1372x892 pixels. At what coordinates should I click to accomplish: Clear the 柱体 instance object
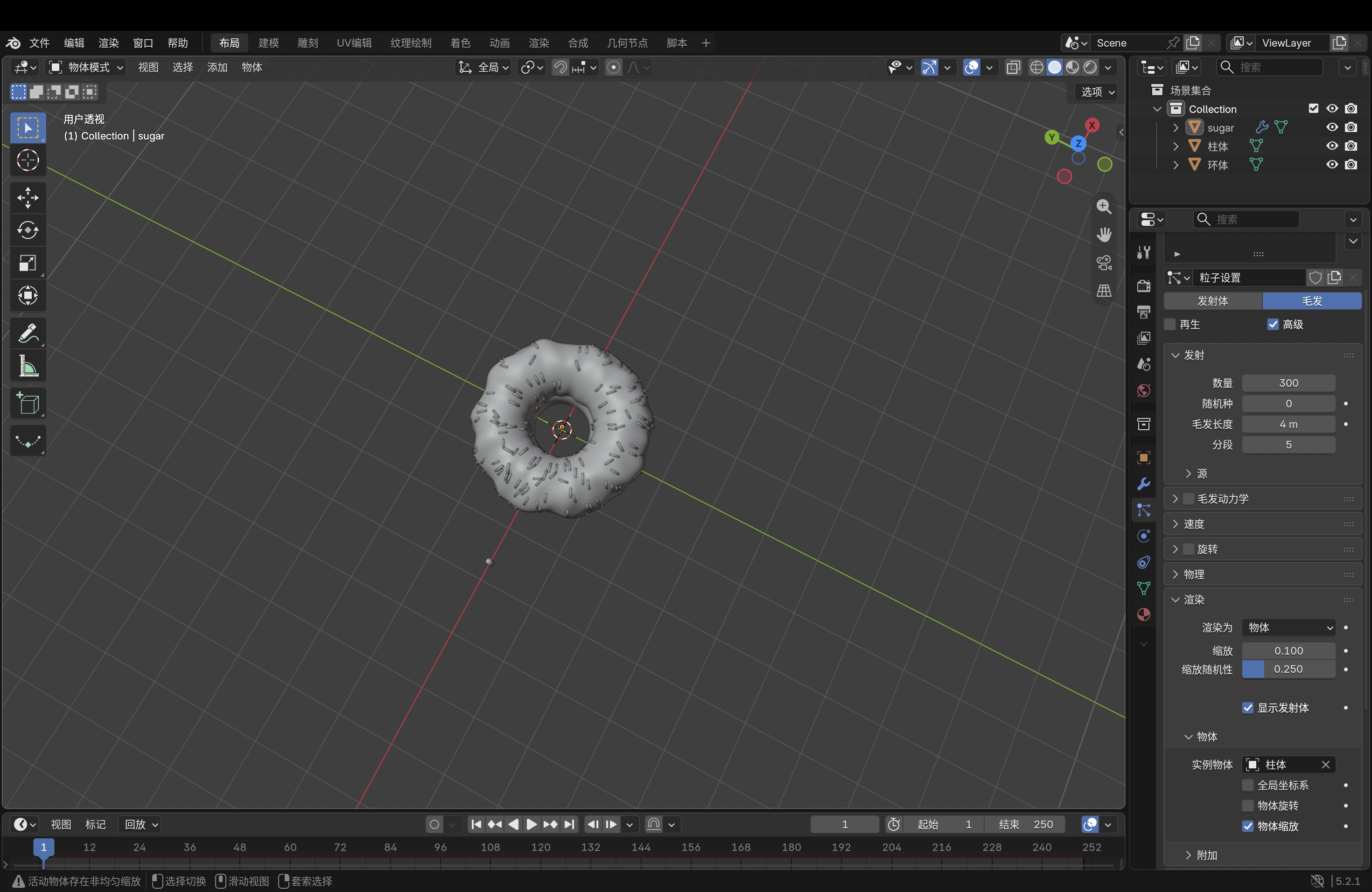[x=1326, y=765]
